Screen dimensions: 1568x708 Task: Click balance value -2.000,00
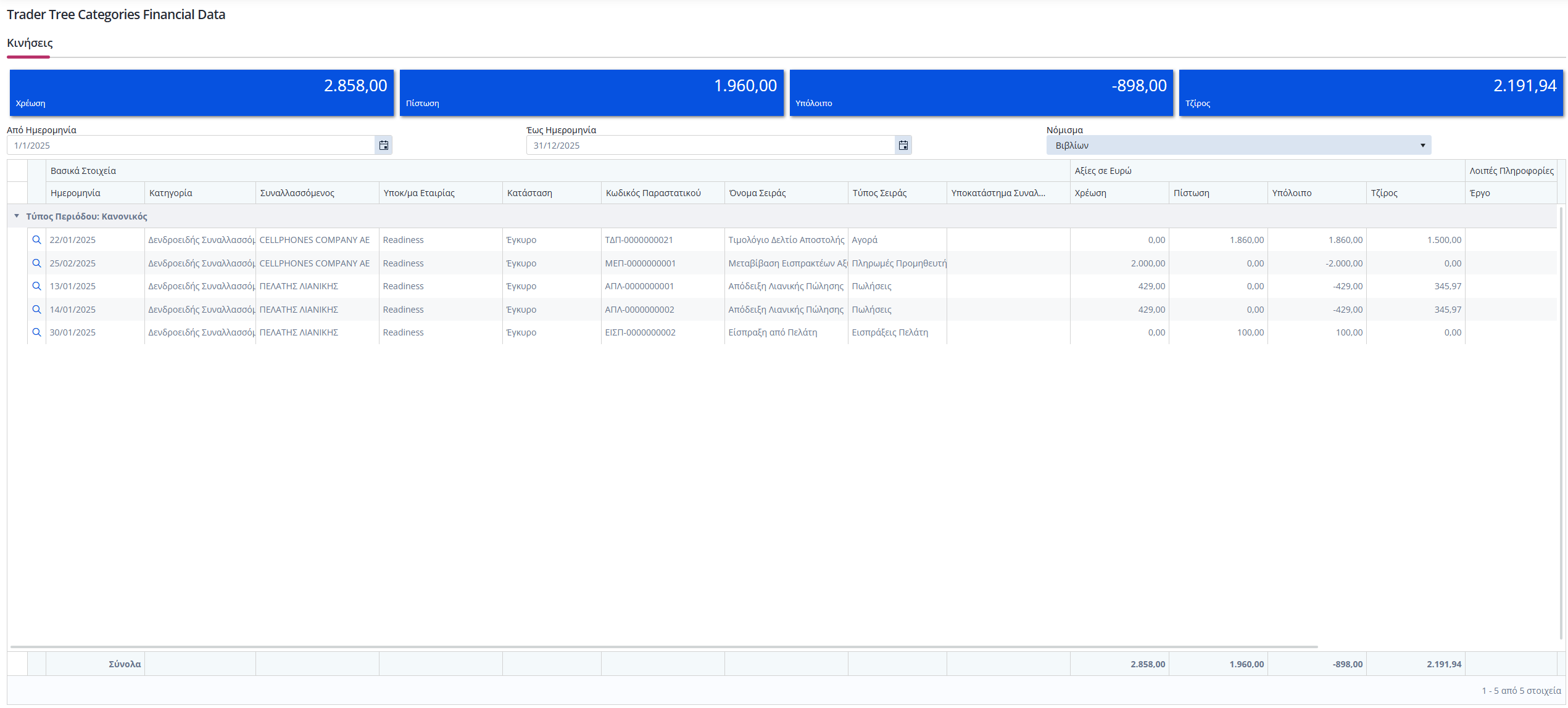[x=1343, y=263]
